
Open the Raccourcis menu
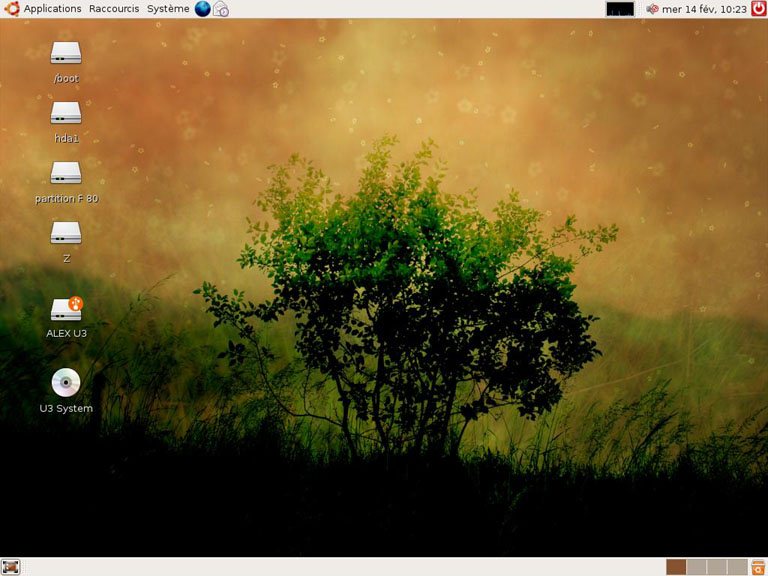[x=114, y=9]
